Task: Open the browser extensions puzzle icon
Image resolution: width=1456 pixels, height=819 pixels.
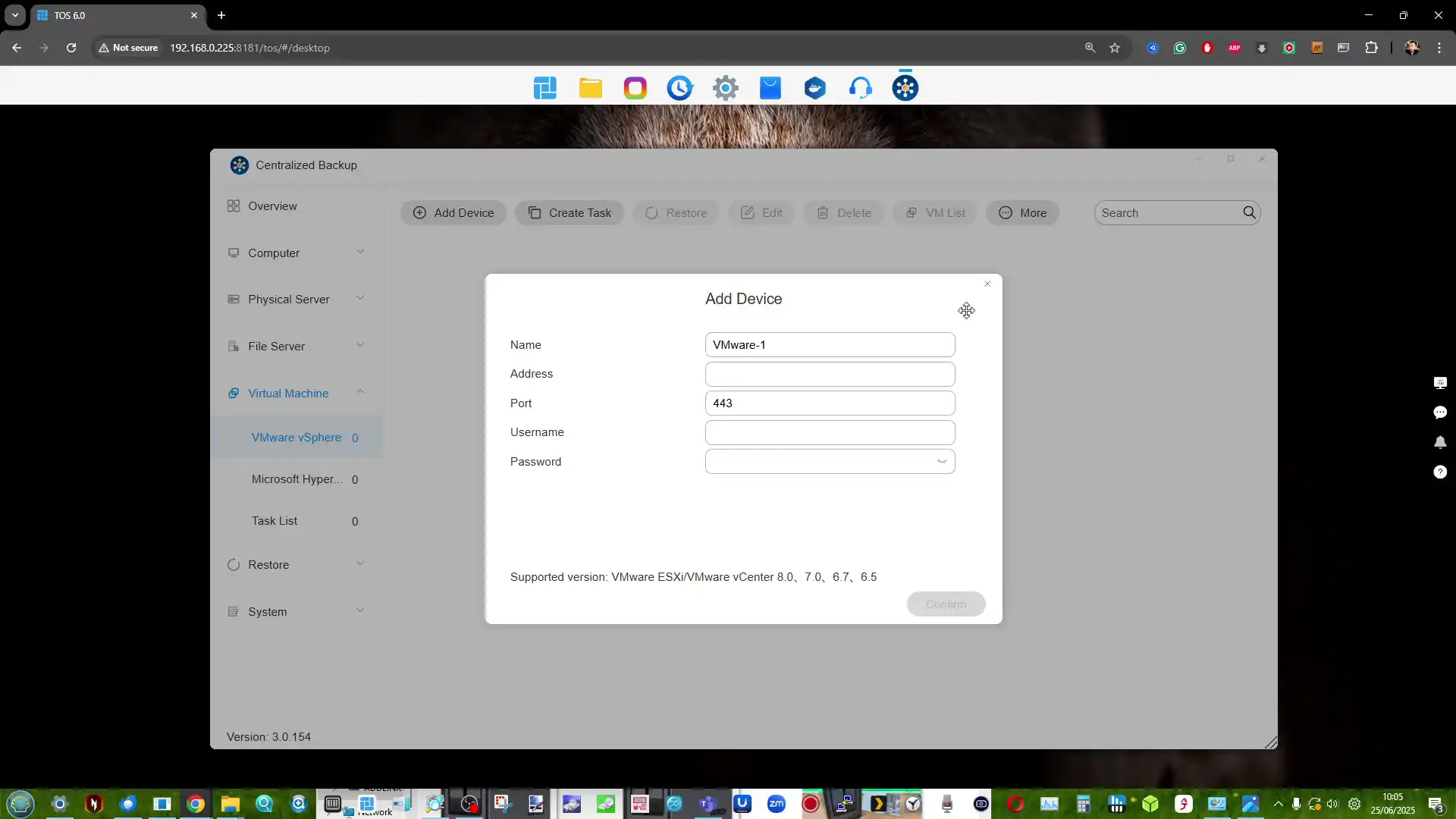Action: click(1371, 48)
